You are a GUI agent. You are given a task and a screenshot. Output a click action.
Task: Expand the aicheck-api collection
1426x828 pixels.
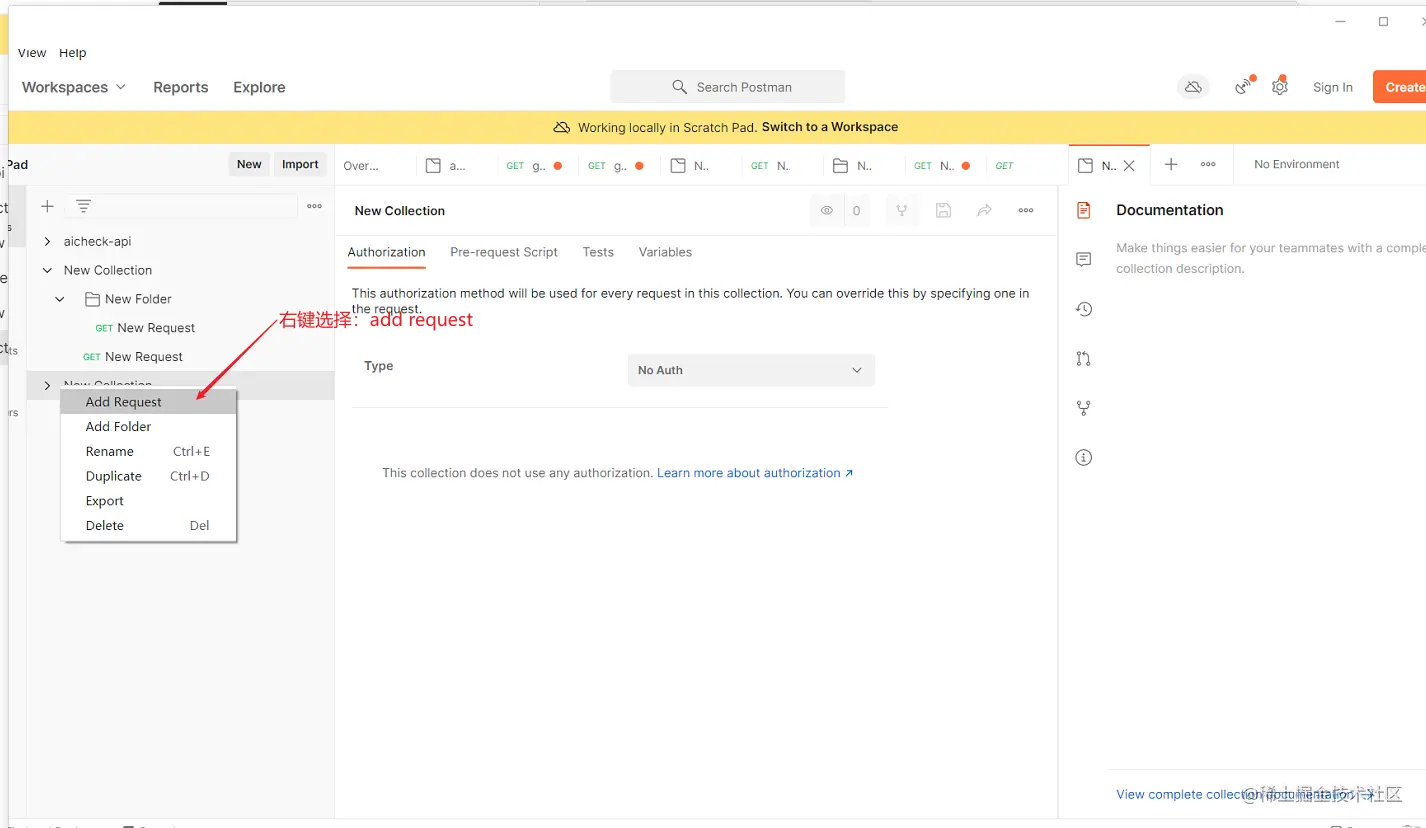pos(47,241)
